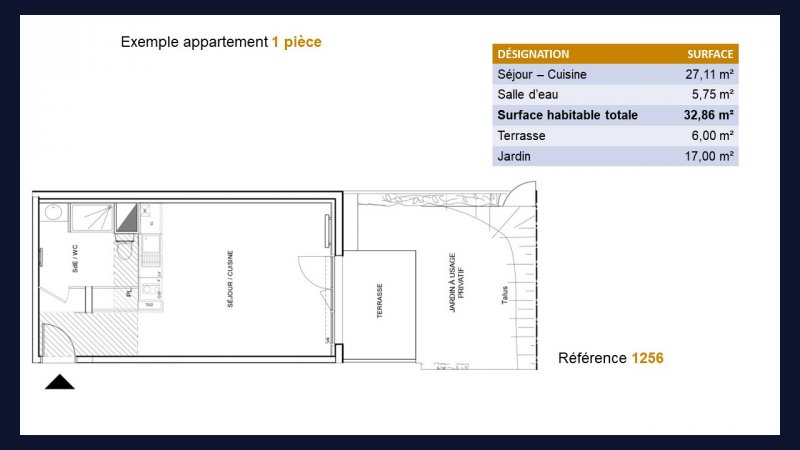Click the TERRASSE area on floor plan
The image size is (800, 450).
pos(380,302)
